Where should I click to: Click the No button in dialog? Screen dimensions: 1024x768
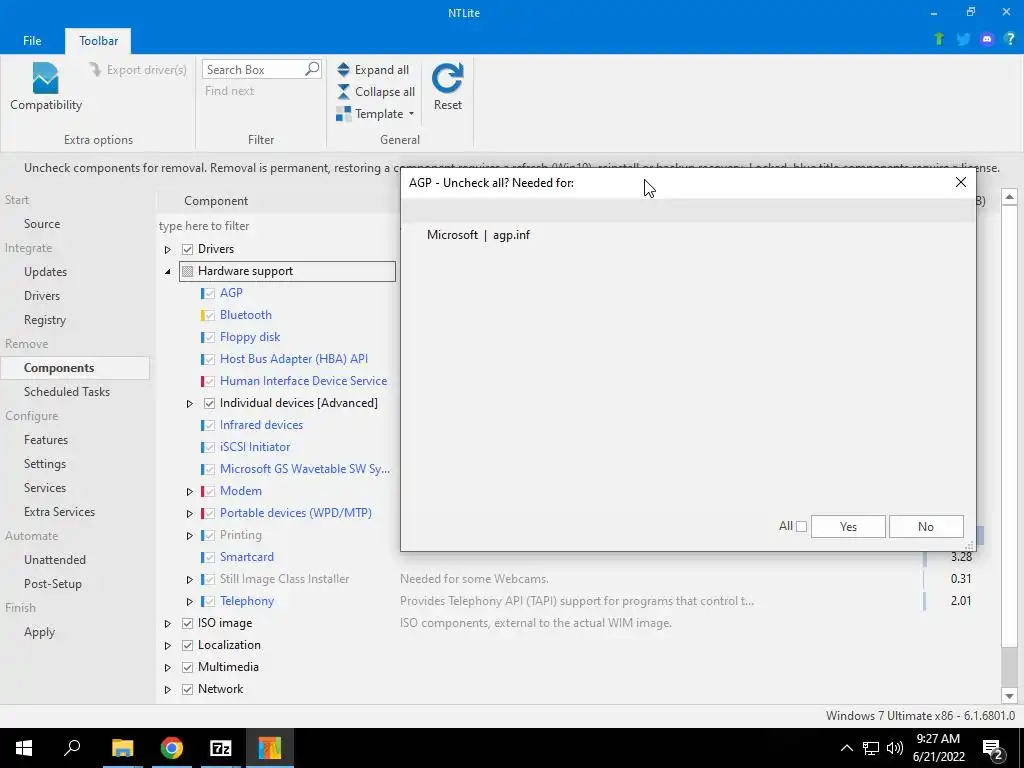pyautogui.click(x=925, y=526)
